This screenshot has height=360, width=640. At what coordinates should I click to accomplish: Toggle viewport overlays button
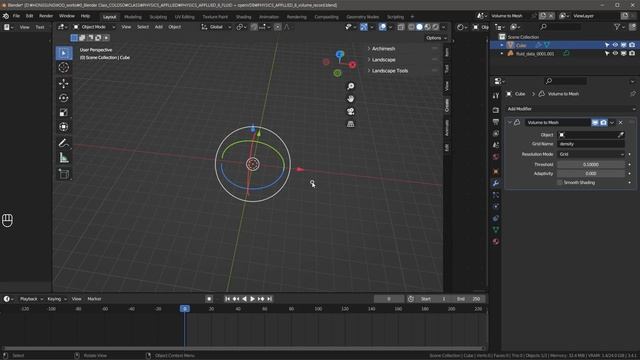(382, 27)
